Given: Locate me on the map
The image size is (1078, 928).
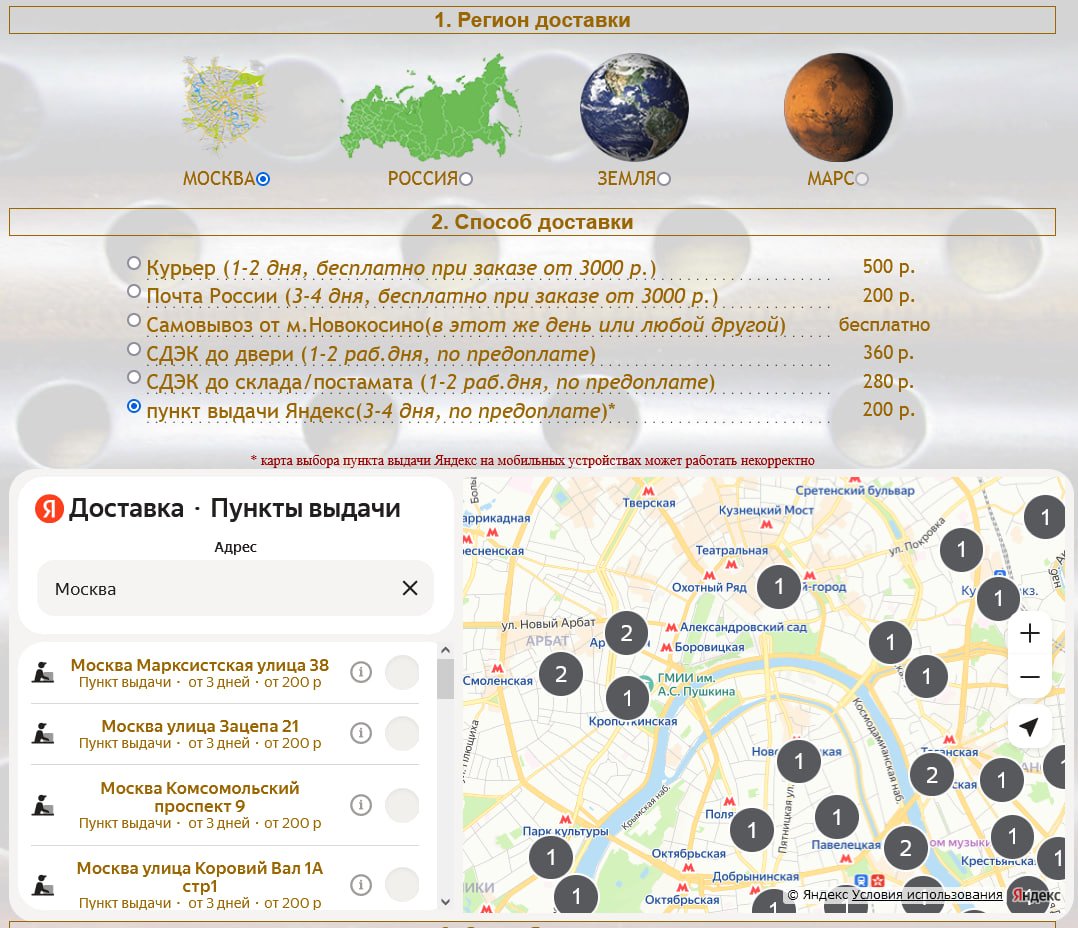Looking at the screenshot, I should point(1029,727).
